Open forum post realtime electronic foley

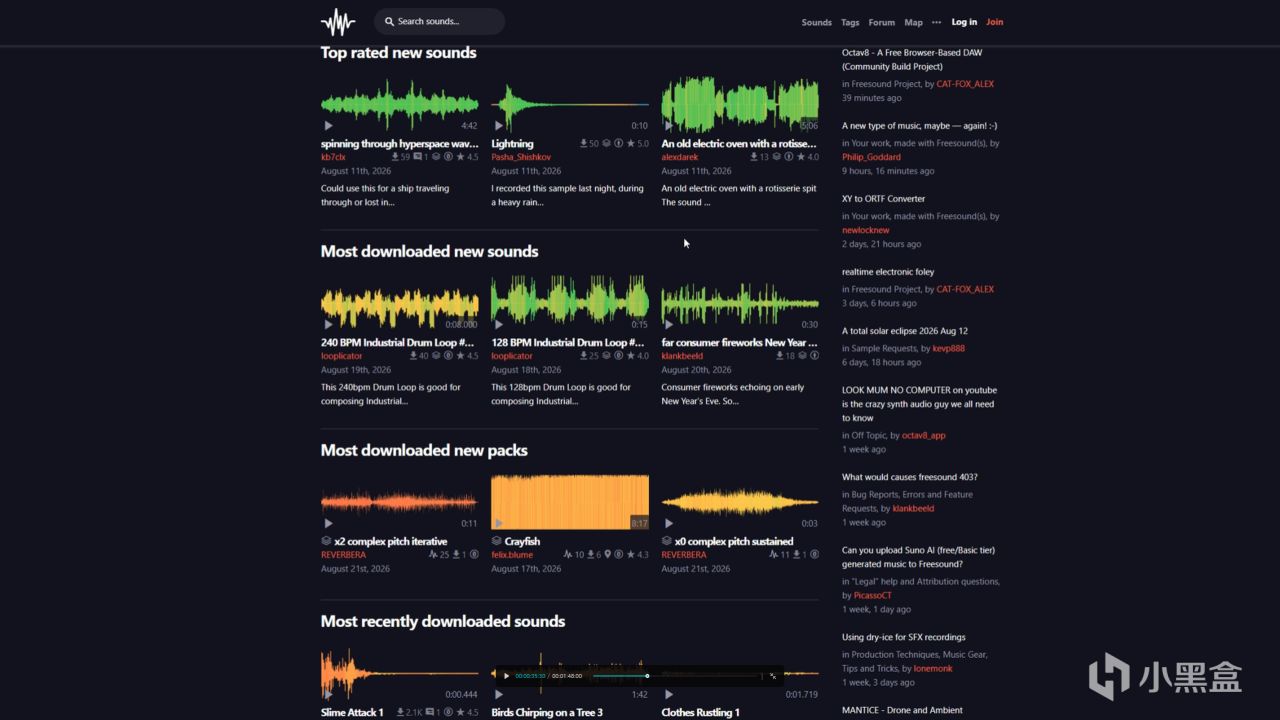tap(888, 272)
